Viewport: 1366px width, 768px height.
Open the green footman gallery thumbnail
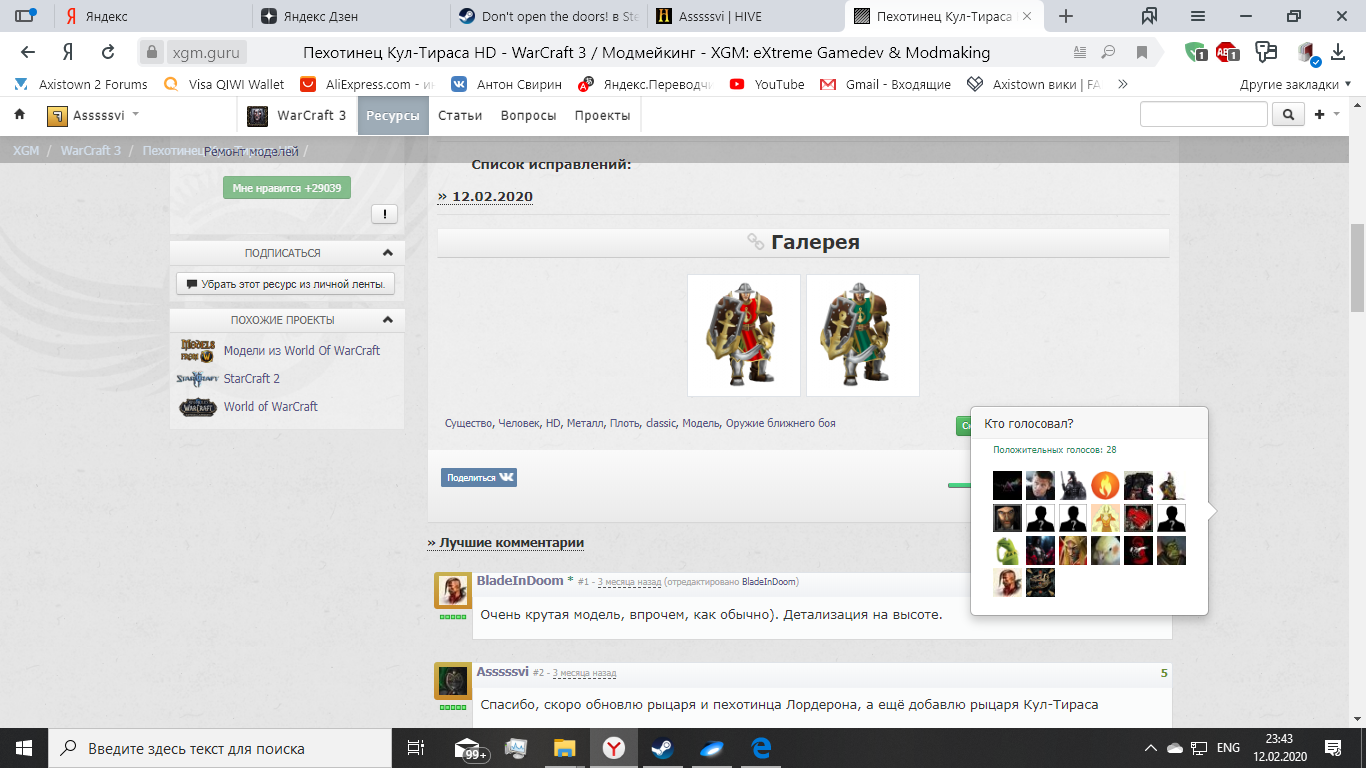point(863,335)
